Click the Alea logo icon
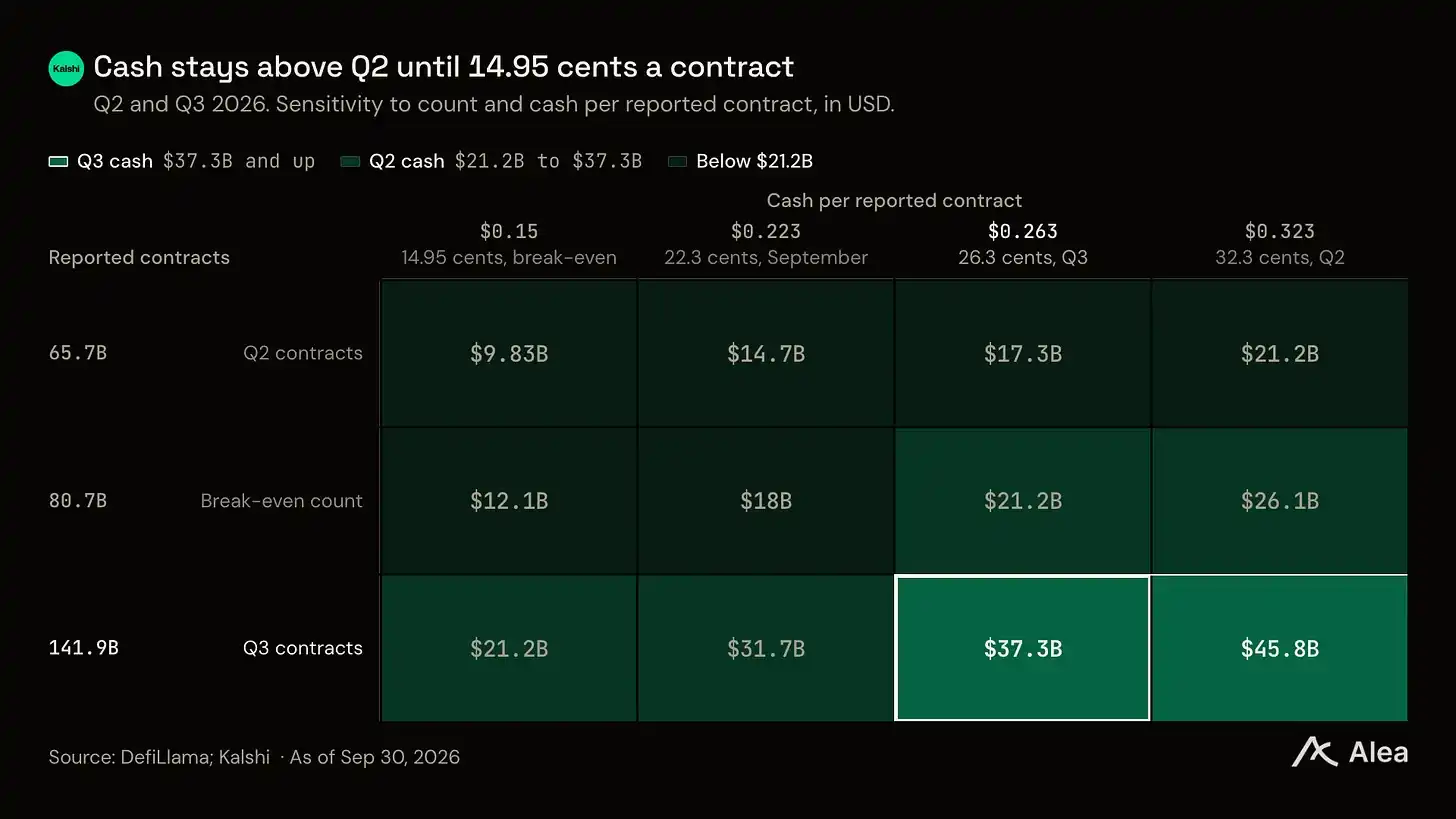The width and height of the screenshot is (1456, 819). coord(1314,752)
